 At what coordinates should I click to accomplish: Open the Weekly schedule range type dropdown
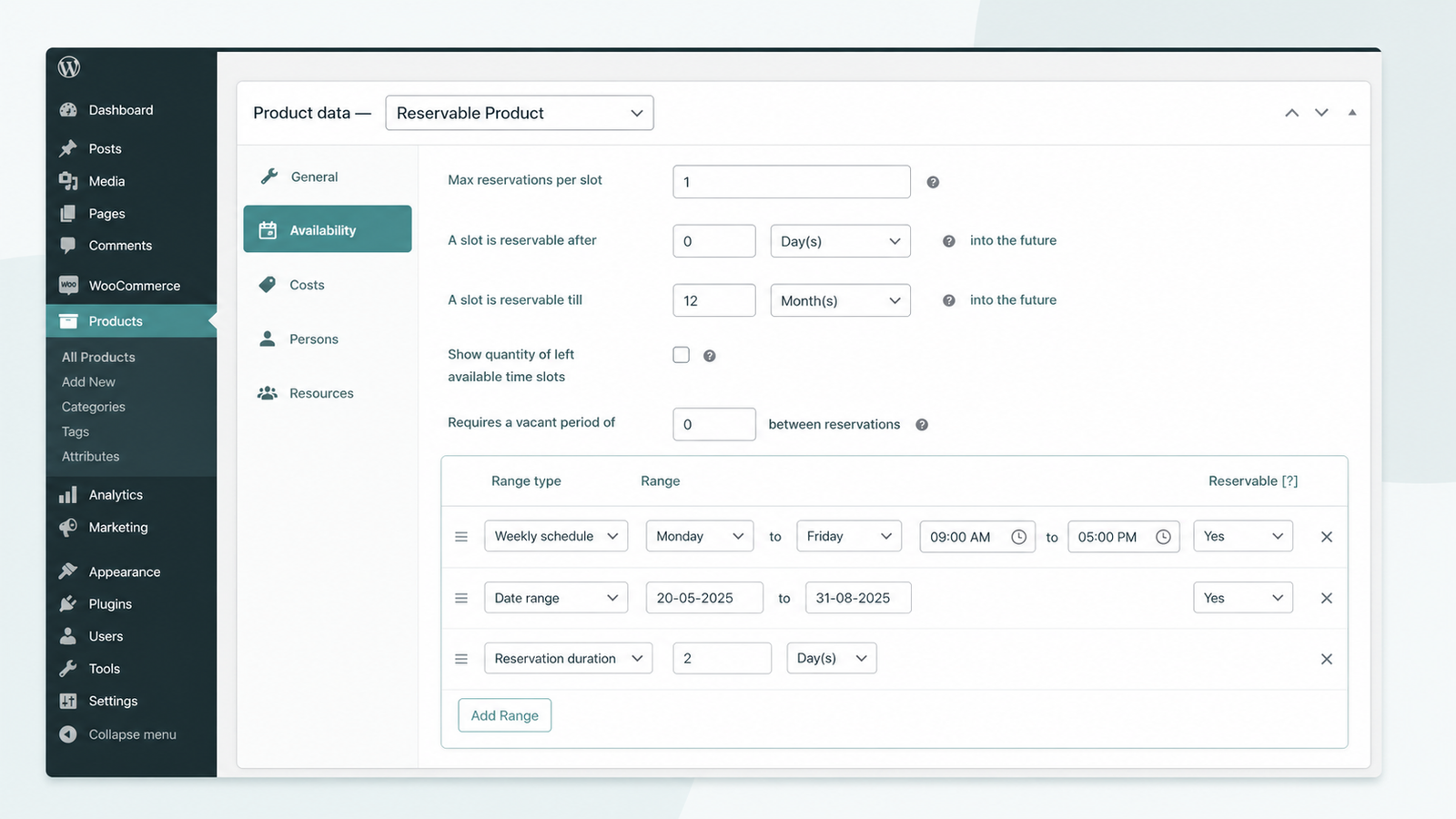(x=556, y=536)
